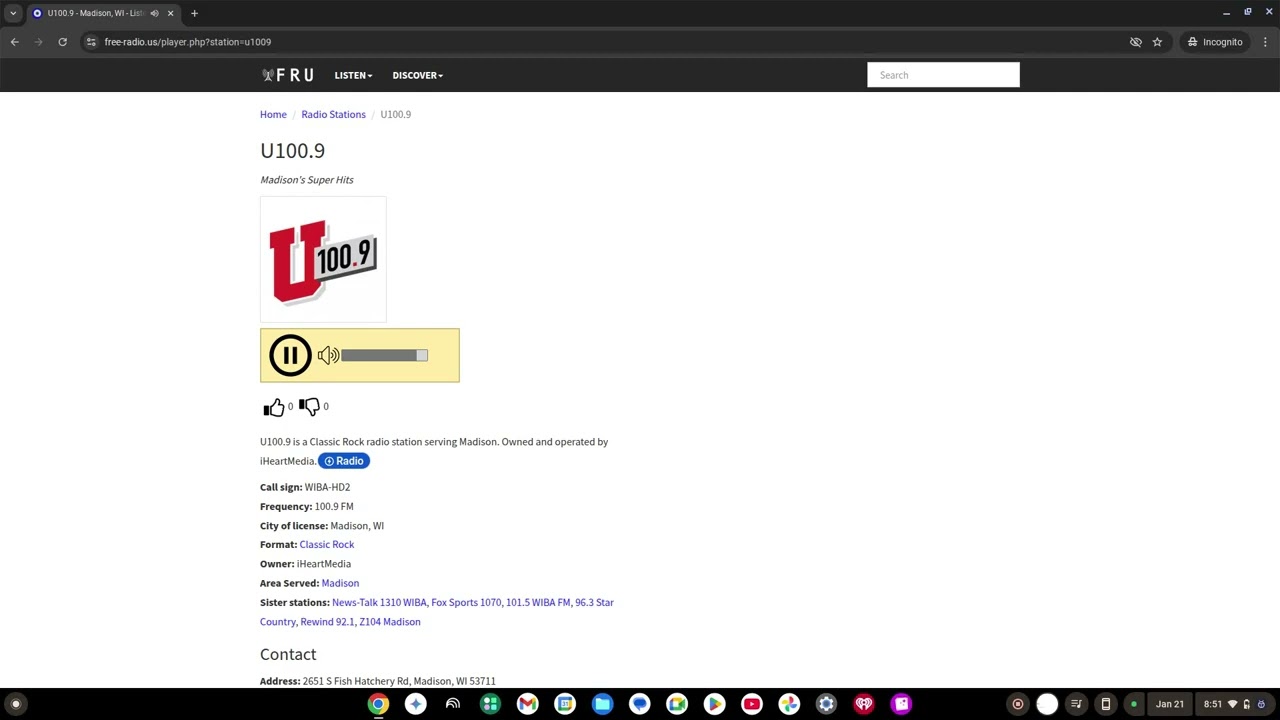The image size is (1280, 720).
Task: Open the Jan 21 calendar date
Action: point(1170,704)
